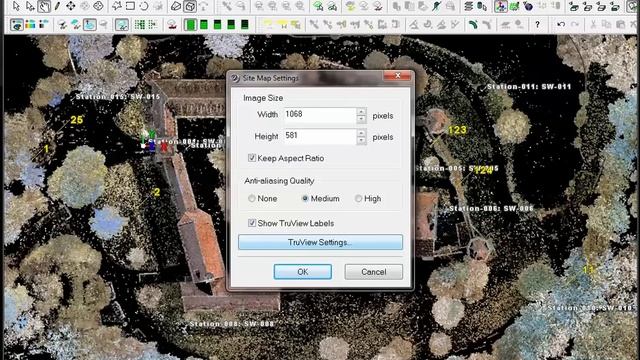Viewport: 640px width, 360px height.
Task: Click the yellow 123 marker
Action: pyautogui.click(x=457, y=130)
